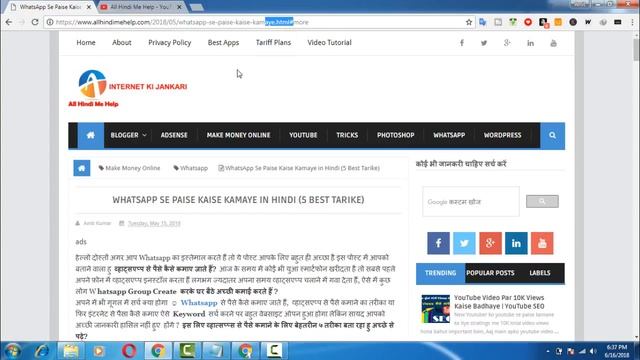Open the PHOTOSHOP menu item
Screen dimensions: 640x360
pyautogui.click(x=396, y=135)
